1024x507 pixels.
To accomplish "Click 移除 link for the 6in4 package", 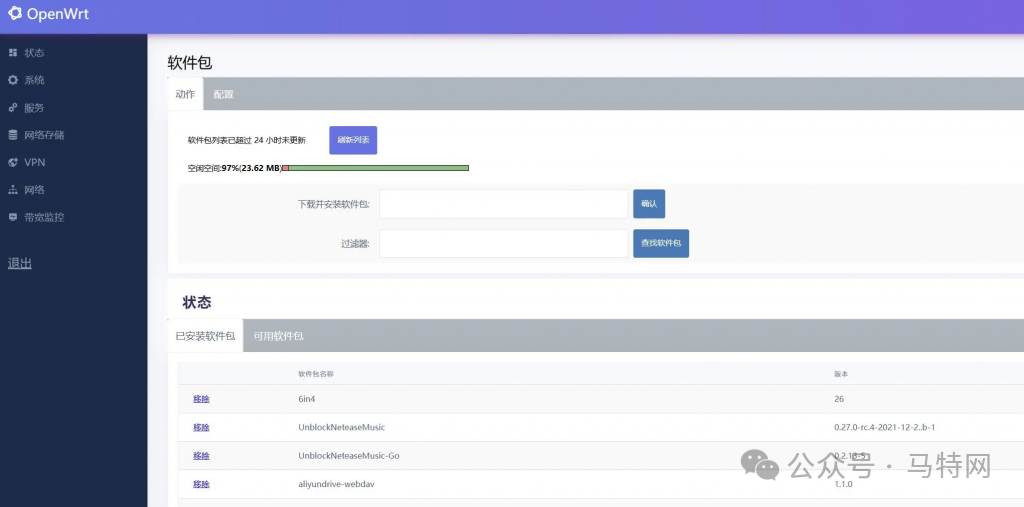I will [x=201, y=399].
